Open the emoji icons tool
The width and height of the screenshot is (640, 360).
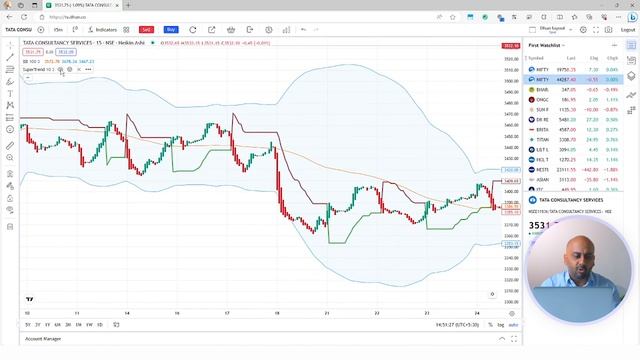tap(10, 129)
